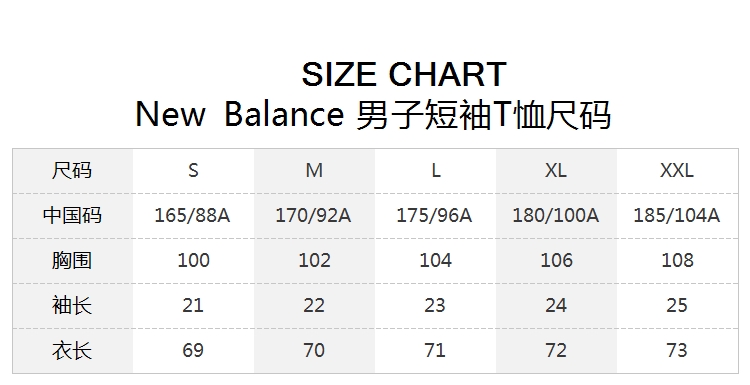Click the 165/88A cell
750x385 pixels.
click(x=193, y=216)
